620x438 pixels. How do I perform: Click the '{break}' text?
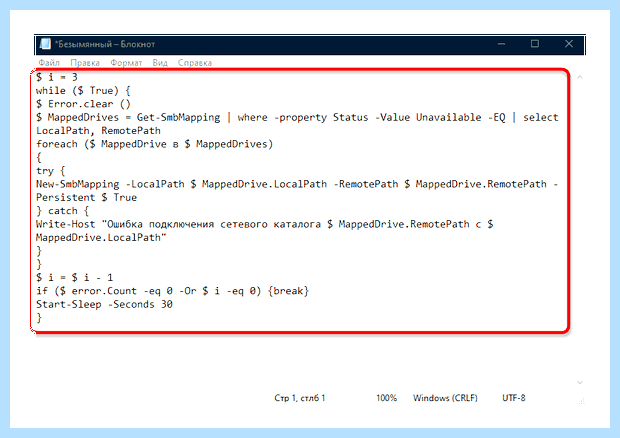coord(288,291)
